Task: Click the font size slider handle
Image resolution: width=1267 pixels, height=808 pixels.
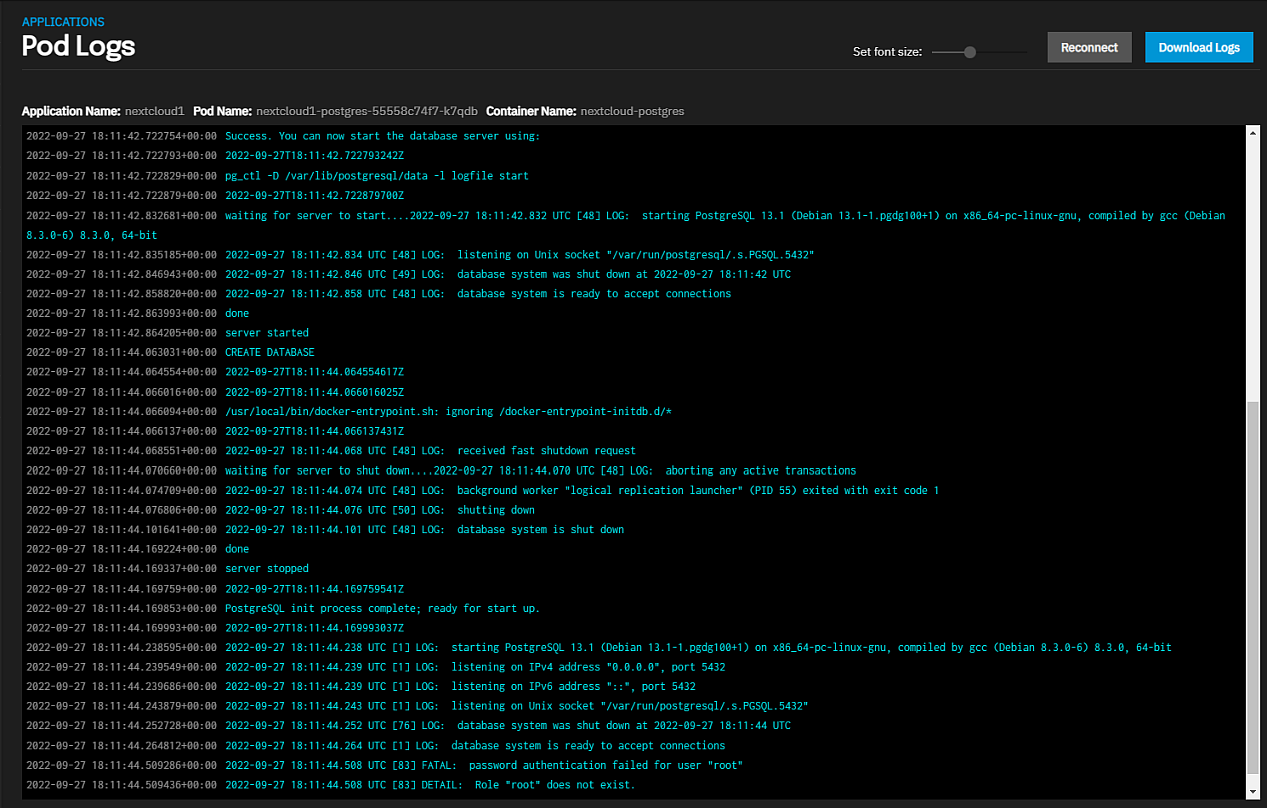Action: click(x=969, y=52)
